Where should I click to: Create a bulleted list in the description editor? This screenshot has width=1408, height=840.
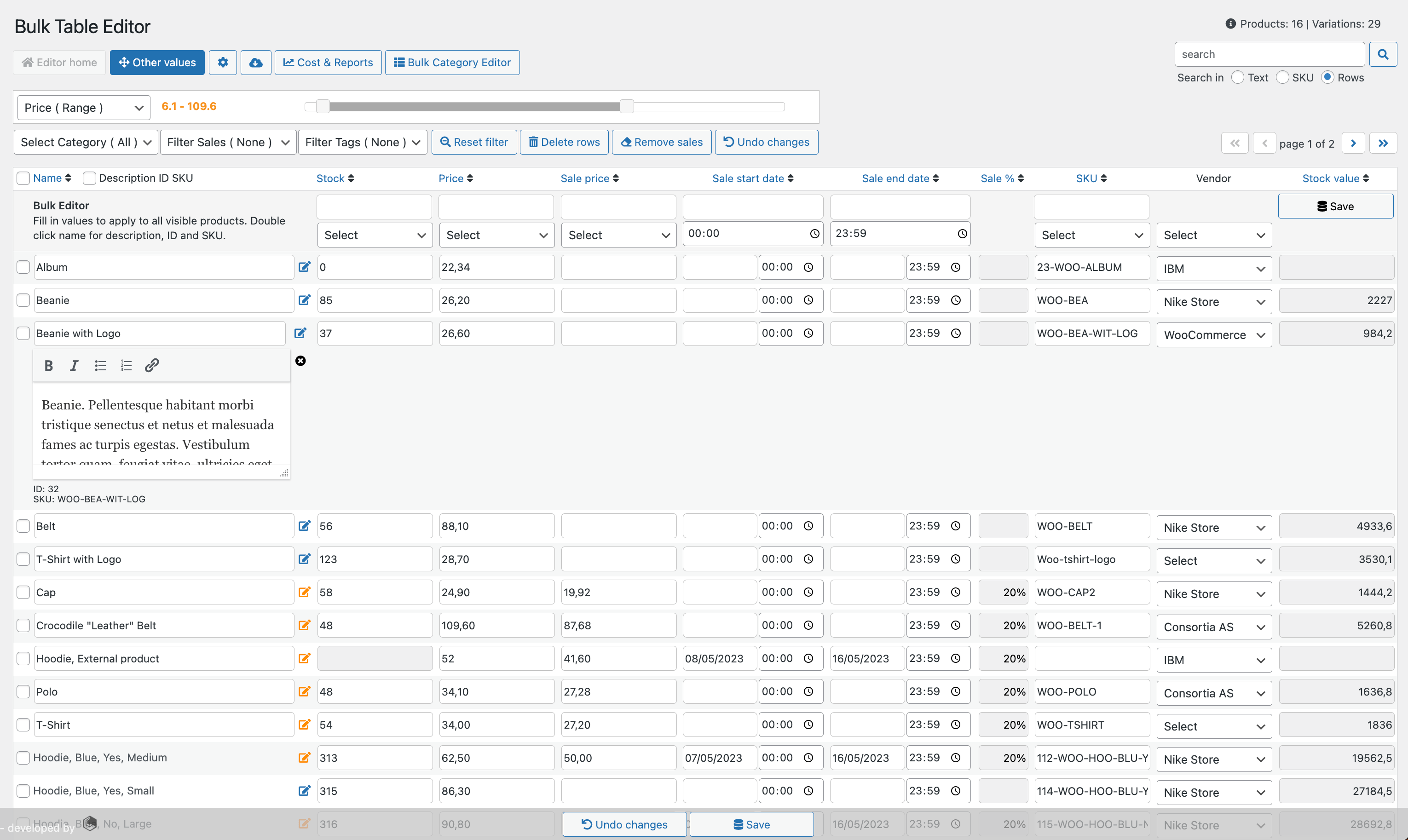[100, 365]
